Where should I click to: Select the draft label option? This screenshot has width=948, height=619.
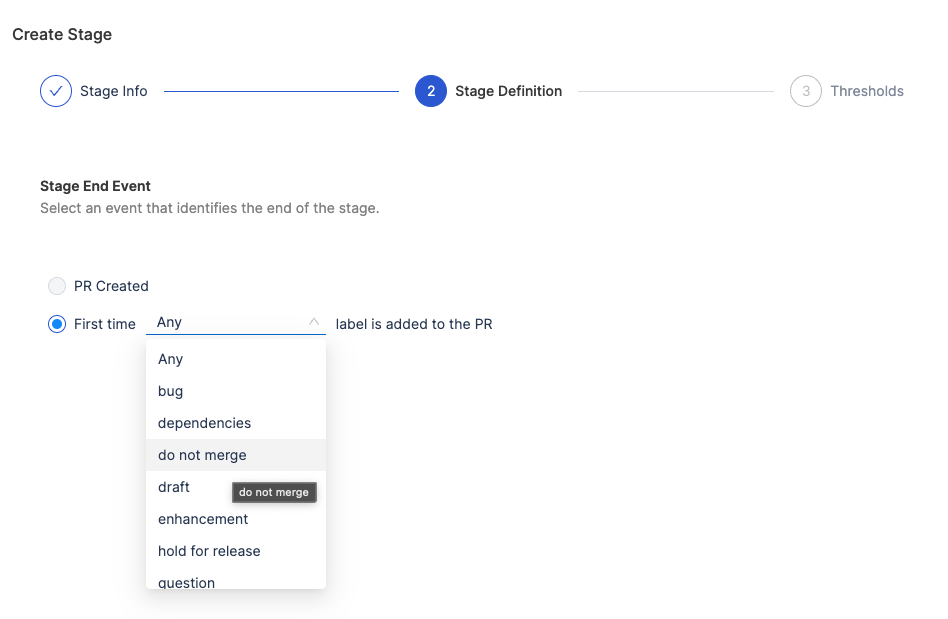(x=174, y=487)
